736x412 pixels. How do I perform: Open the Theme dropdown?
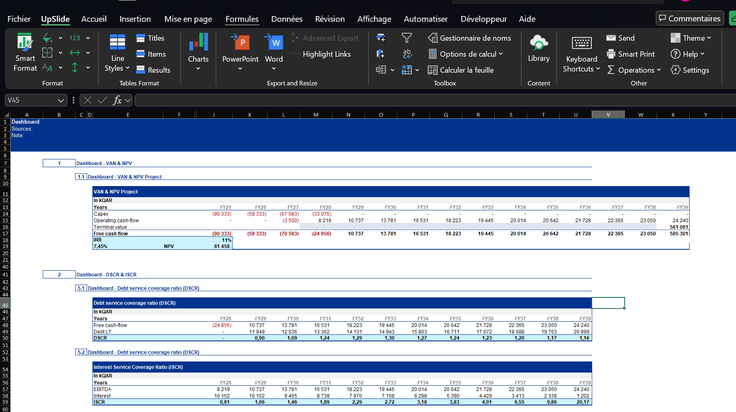click(690, 38)
